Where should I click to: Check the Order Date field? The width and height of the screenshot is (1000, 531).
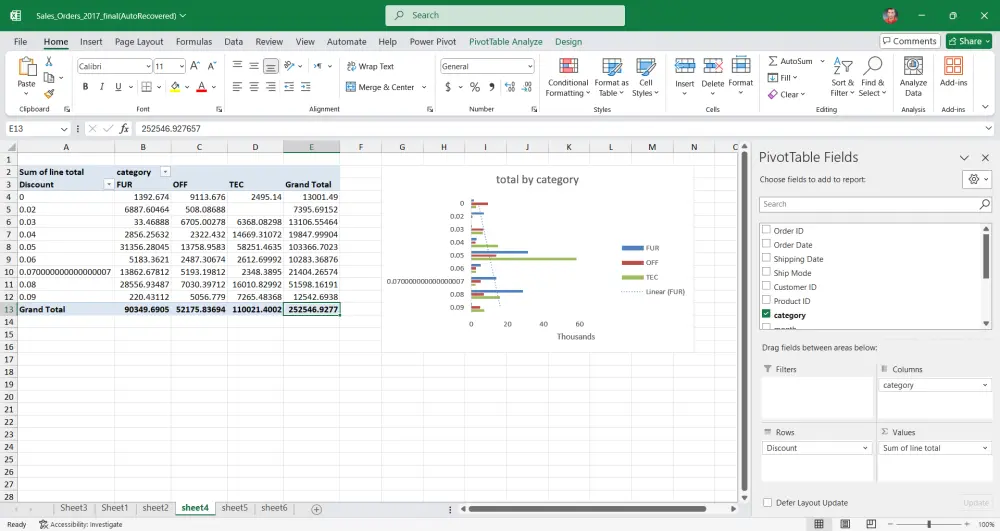coord(766,244)
